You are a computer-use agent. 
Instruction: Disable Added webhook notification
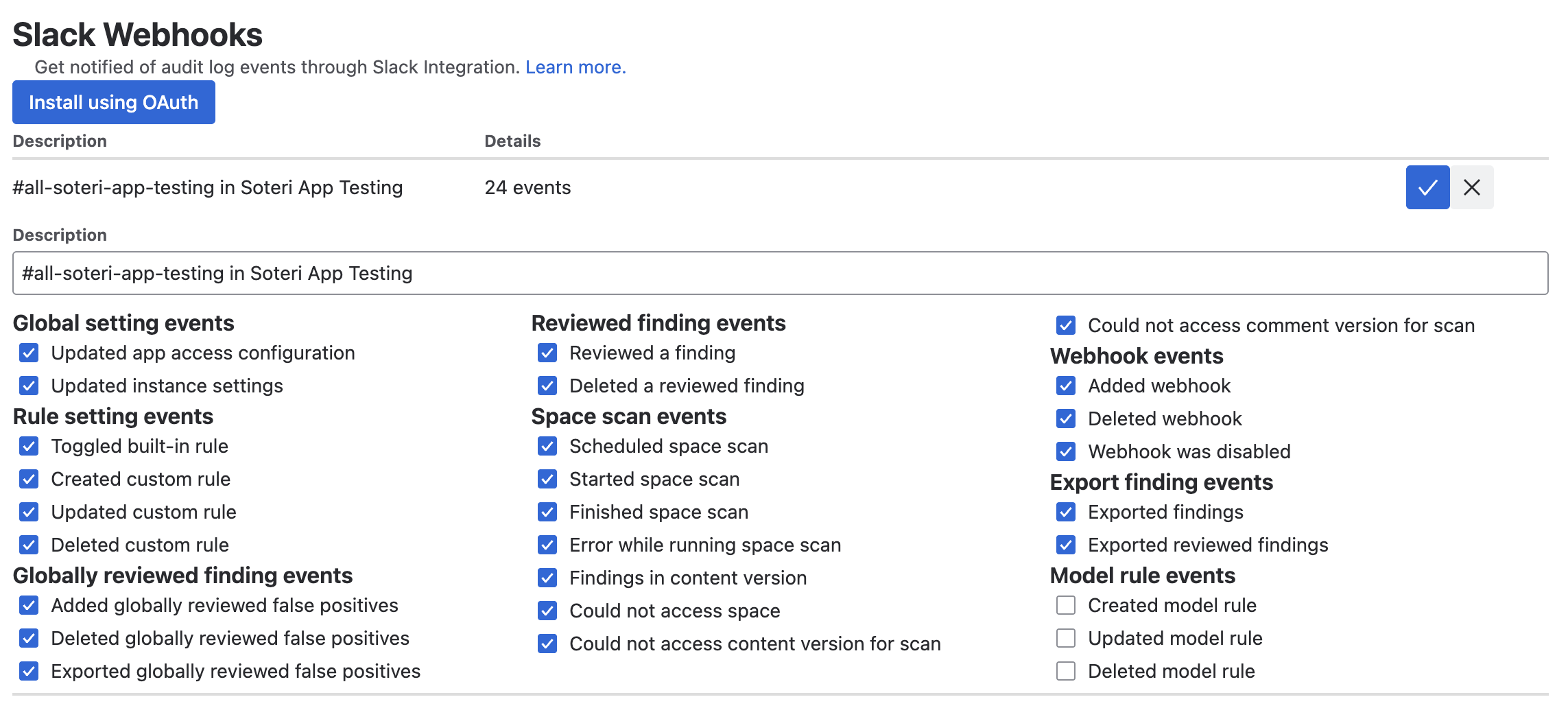1065,386
